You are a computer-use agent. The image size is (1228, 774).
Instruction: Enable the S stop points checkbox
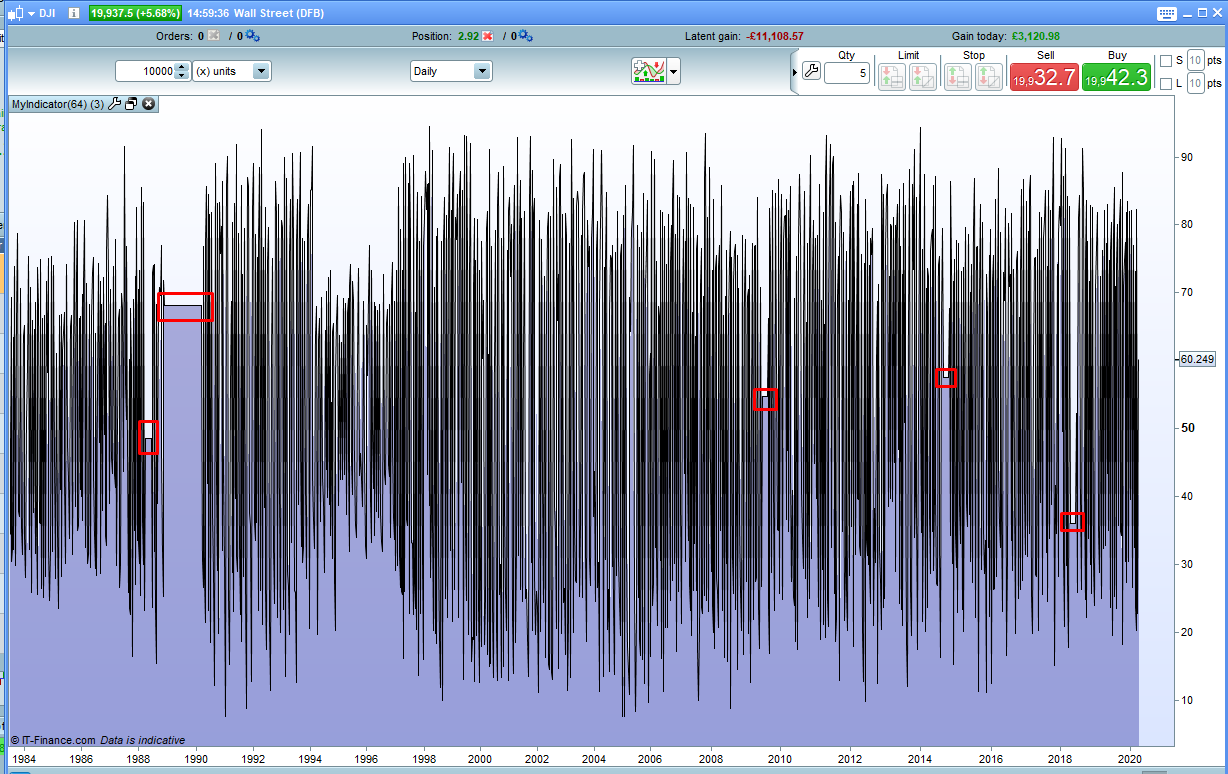pyautogui.click(x=1165, y=61)
